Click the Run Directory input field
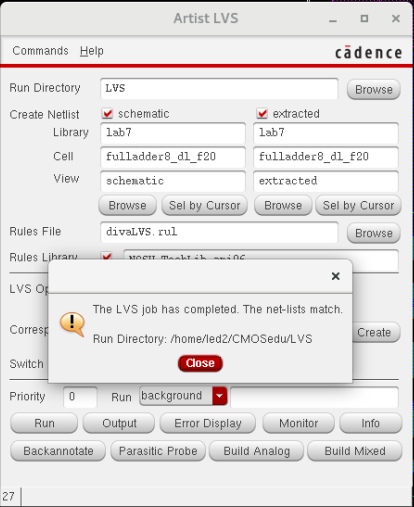The image size is (414, 507). pyautogui.click(x=219, y=89)
